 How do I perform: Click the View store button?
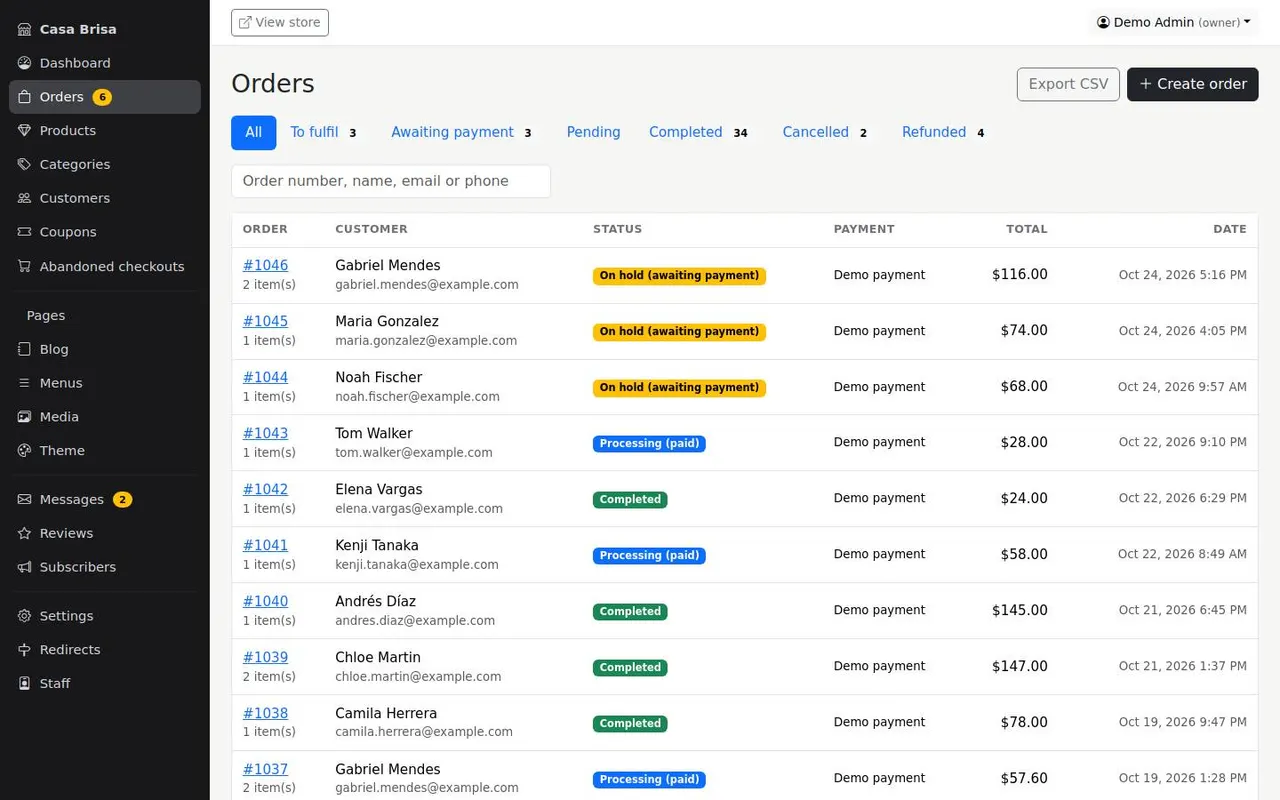pos(280,22)
